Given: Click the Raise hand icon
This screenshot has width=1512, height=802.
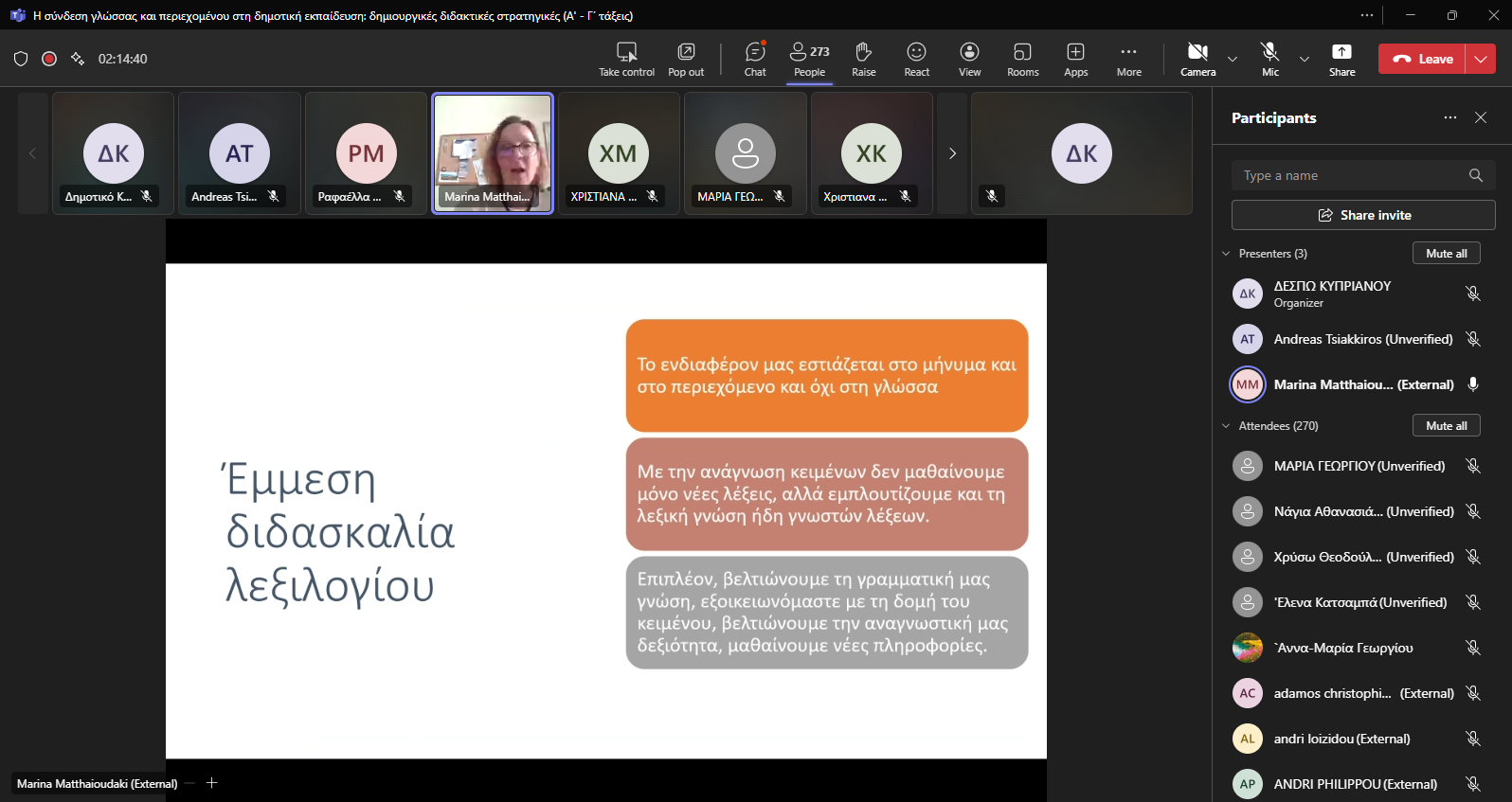Looking at the screenshot, I should [x=863, y=59].
